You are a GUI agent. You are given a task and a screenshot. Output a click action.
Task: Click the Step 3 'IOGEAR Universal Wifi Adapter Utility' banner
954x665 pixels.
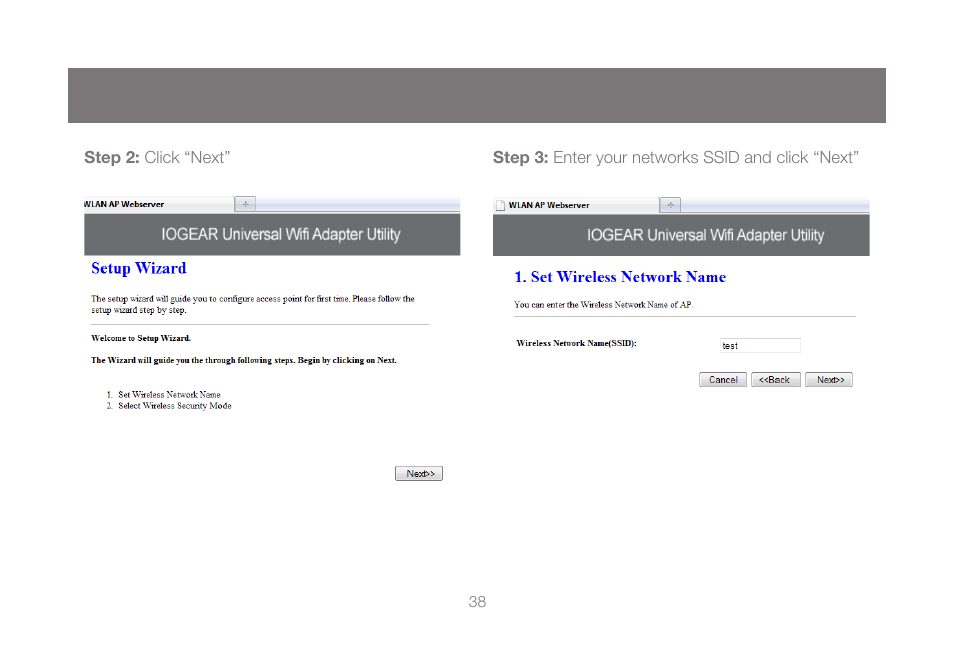pyautogui.click(x=681, y=235)
